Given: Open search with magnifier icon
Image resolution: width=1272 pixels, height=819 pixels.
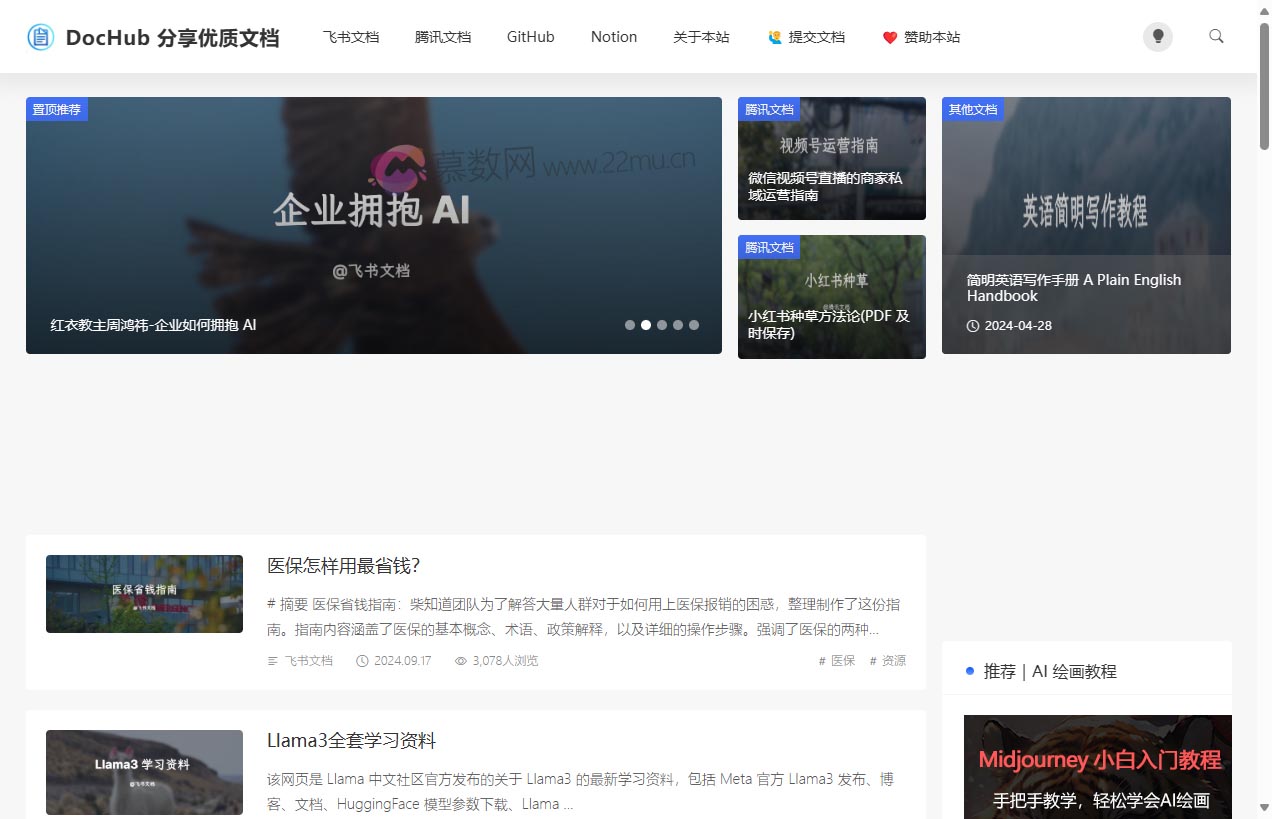Looking at the screenshot, I should click(1216, 37).
